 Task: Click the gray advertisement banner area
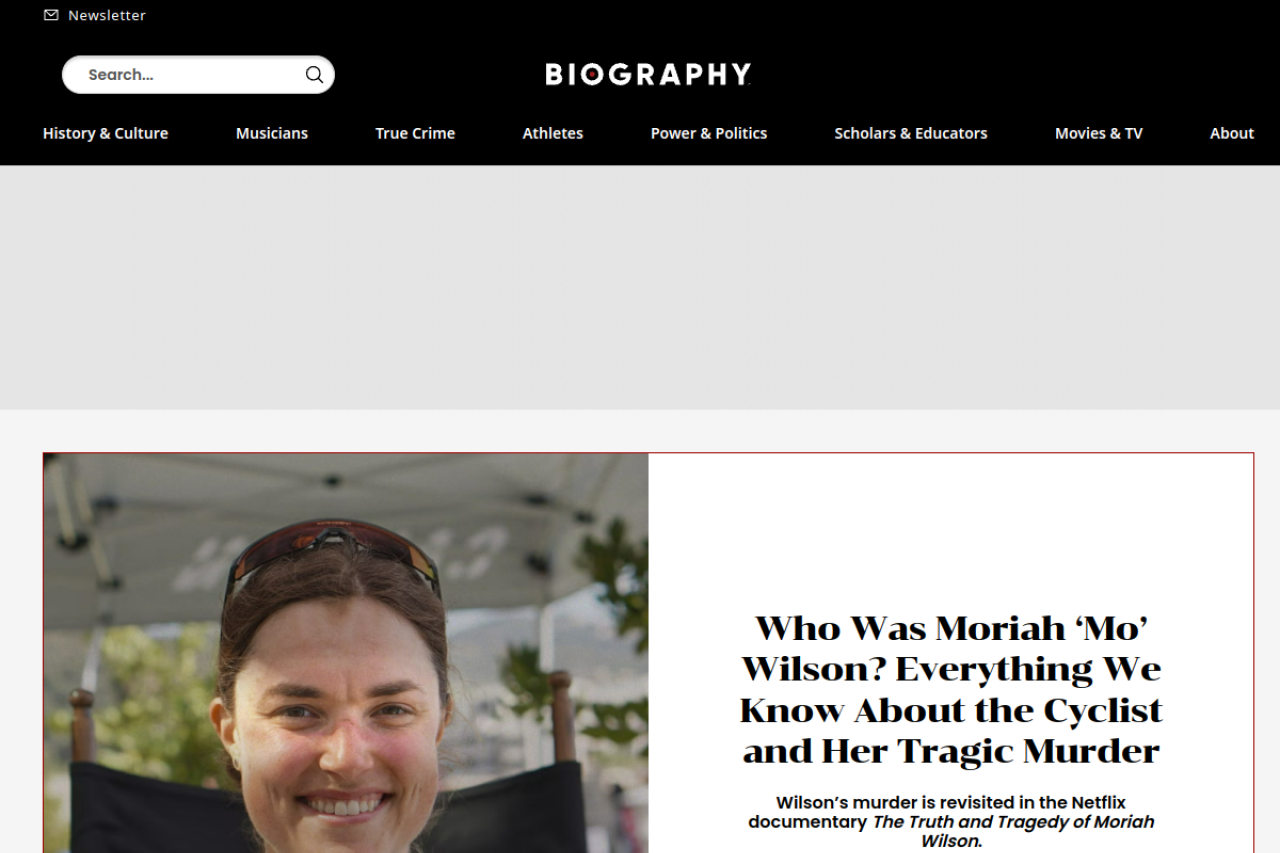640,287
